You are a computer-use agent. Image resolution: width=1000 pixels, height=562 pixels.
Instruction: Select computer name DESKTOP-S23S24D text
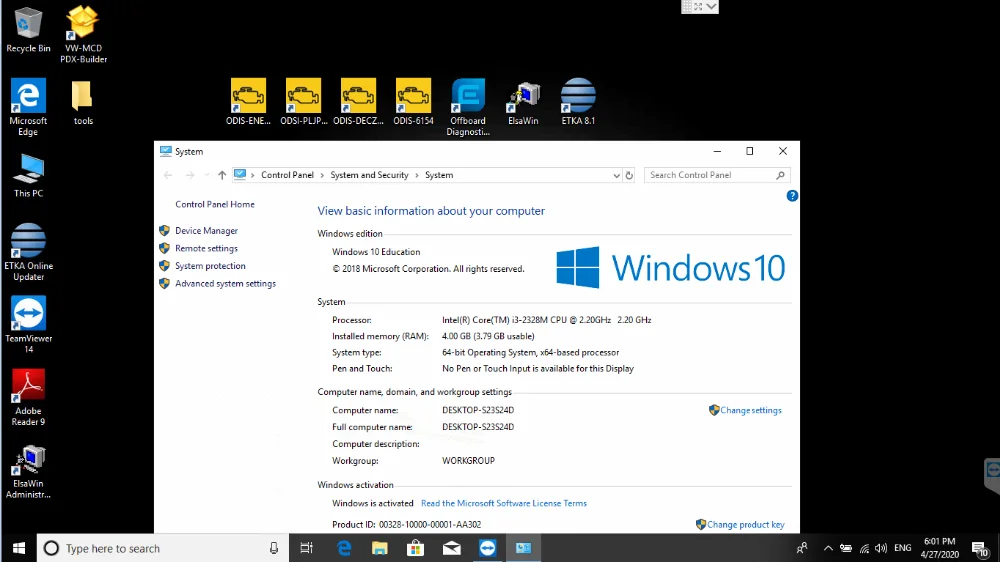tap(478, 410)
